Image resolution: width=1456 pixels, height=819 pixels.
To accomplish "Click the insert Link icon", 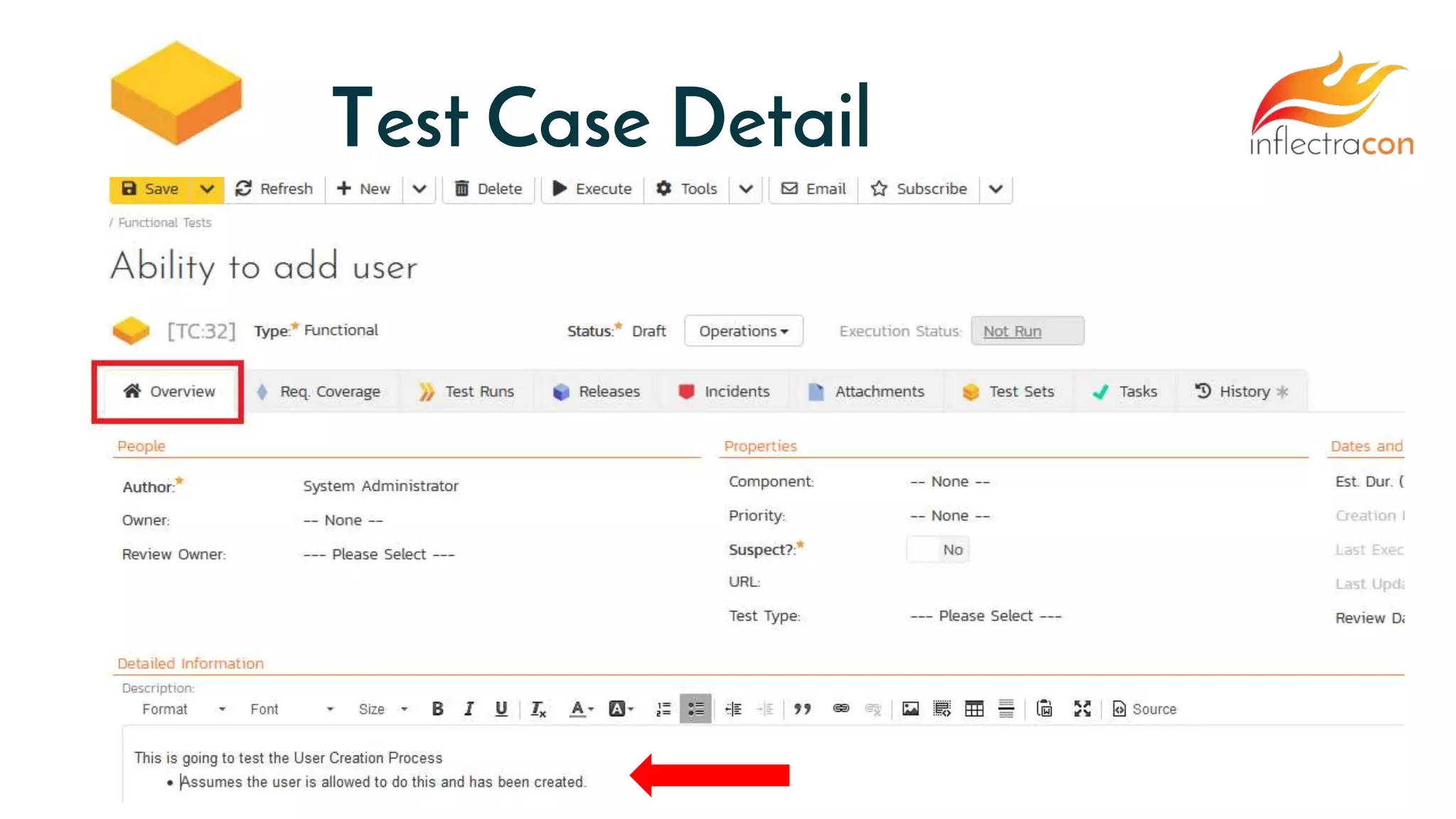I will click(840, 709).
